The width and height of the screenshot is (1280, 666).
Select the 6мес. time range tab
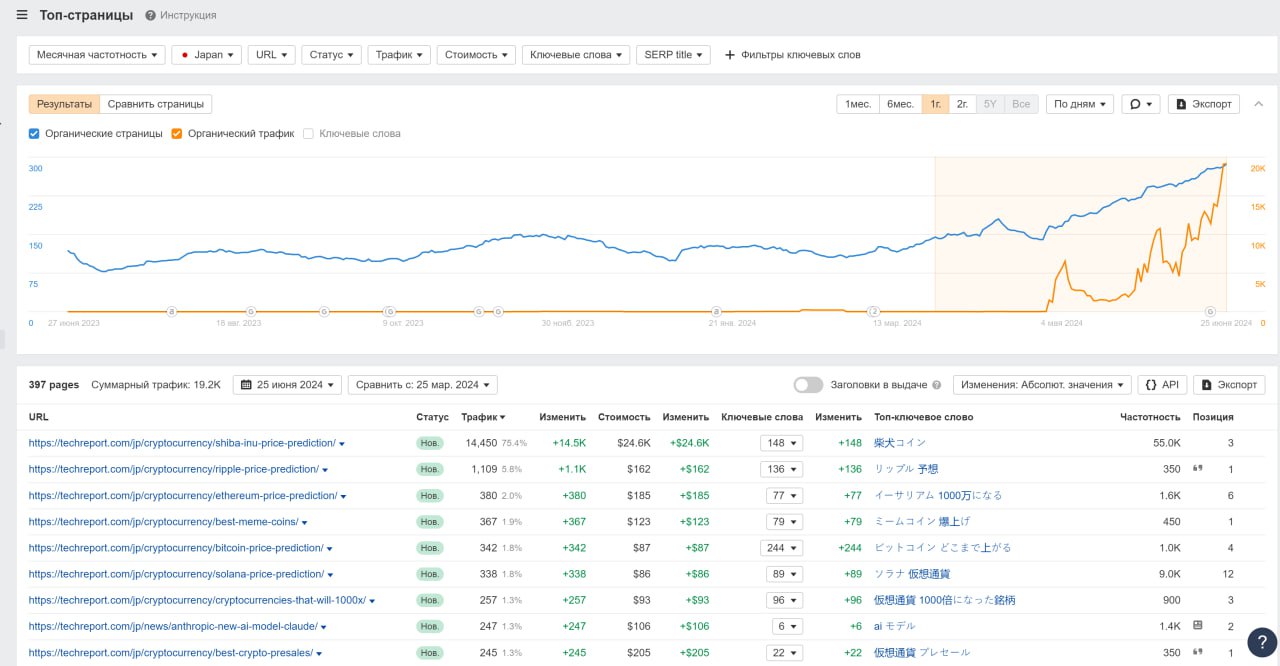(x=900, y=104)
